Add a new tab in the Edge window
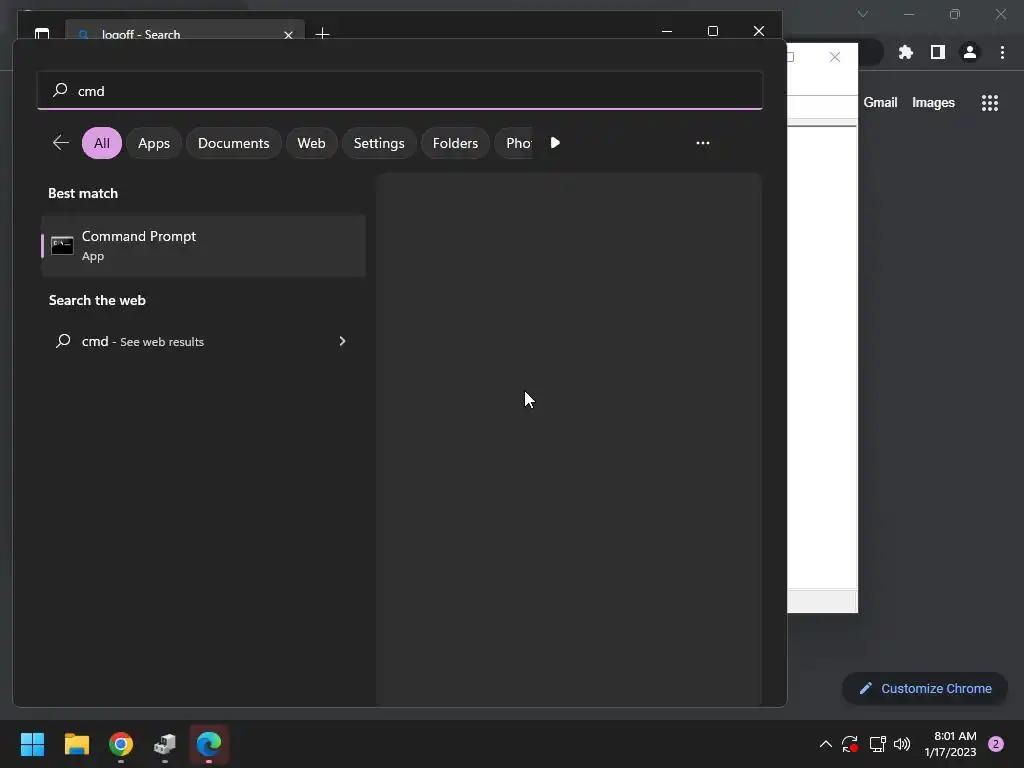 click(322, 33)
